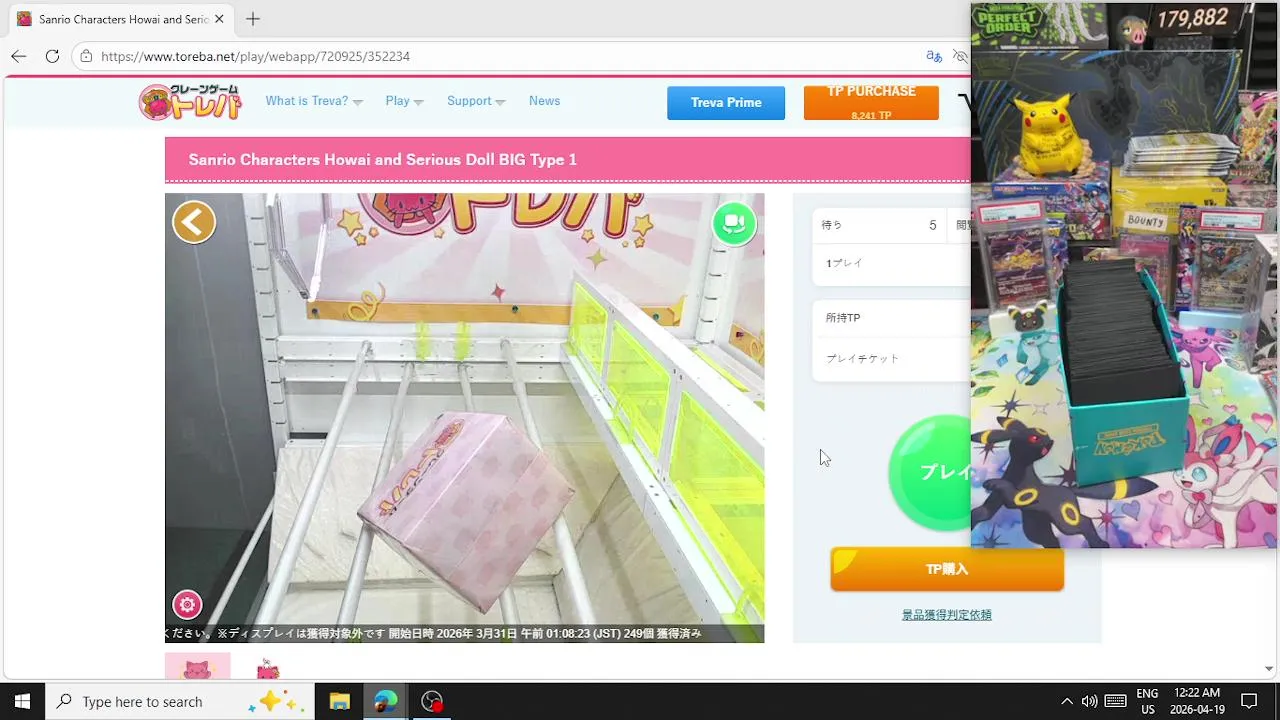Click the Toreba crane game logo
1280x720 pixels.
click(x=190, y=102)
